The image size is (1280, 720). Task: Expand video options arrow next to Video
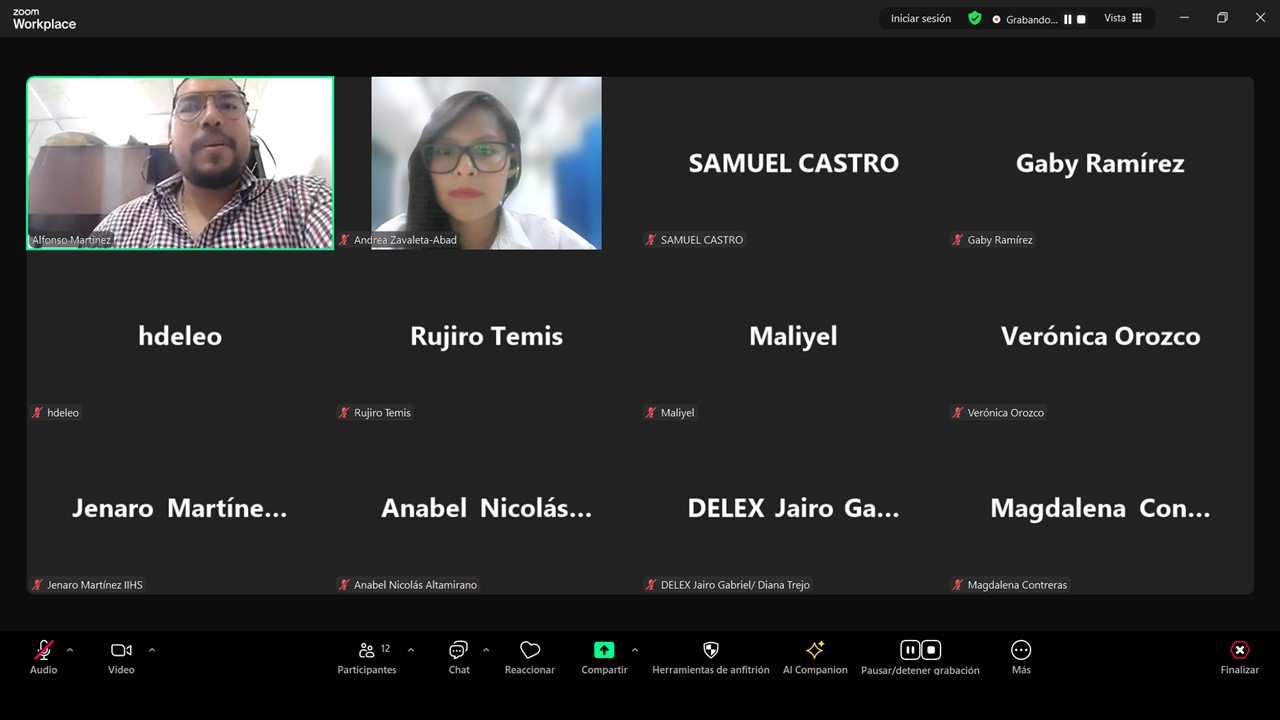point(152,650)
